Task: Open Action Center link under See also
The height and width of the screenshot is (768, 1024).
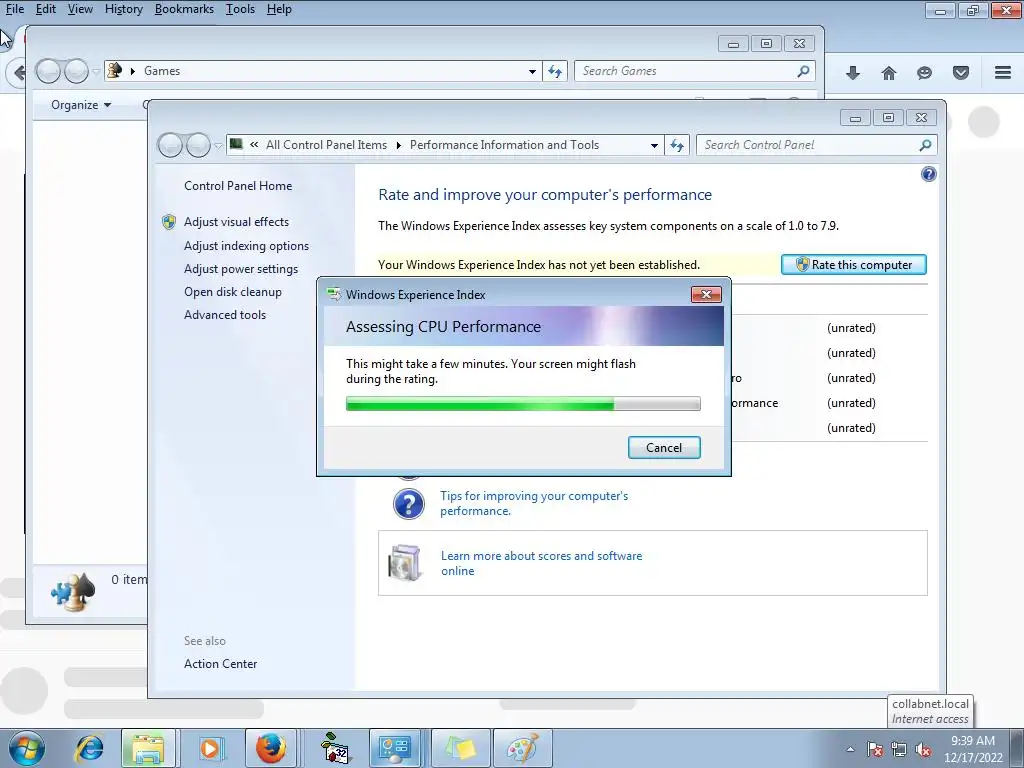Action: pos(220,664)
